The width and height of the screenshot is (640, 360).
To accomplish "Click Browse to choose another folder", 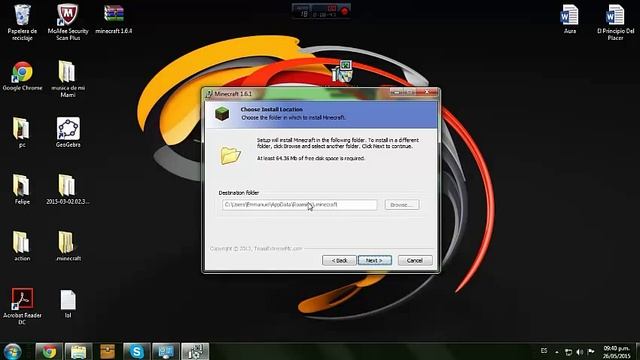I will 402,205.
